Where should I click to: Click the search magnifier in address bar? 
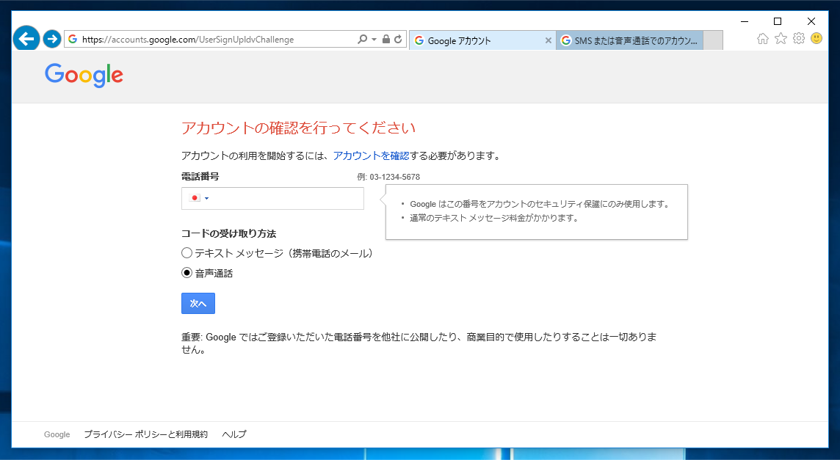(363, 39)
